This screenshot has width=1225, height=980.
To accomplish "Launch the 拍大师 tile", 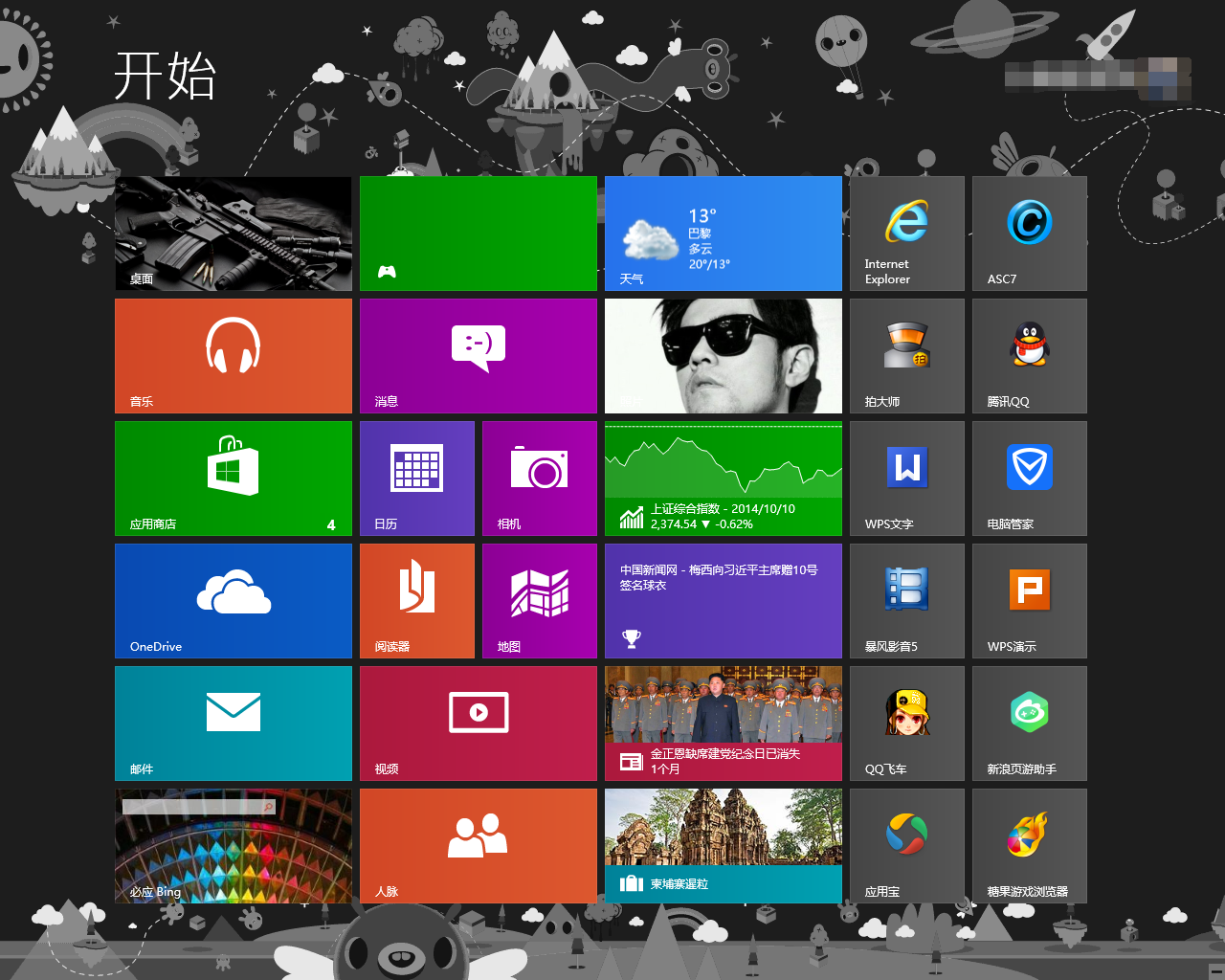I will pos(907,356).
